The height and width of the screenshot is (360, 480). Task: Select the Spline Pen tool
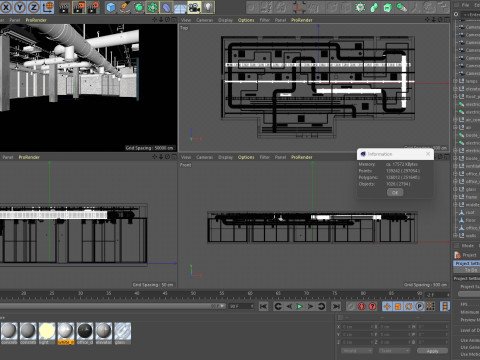(125, 7)
